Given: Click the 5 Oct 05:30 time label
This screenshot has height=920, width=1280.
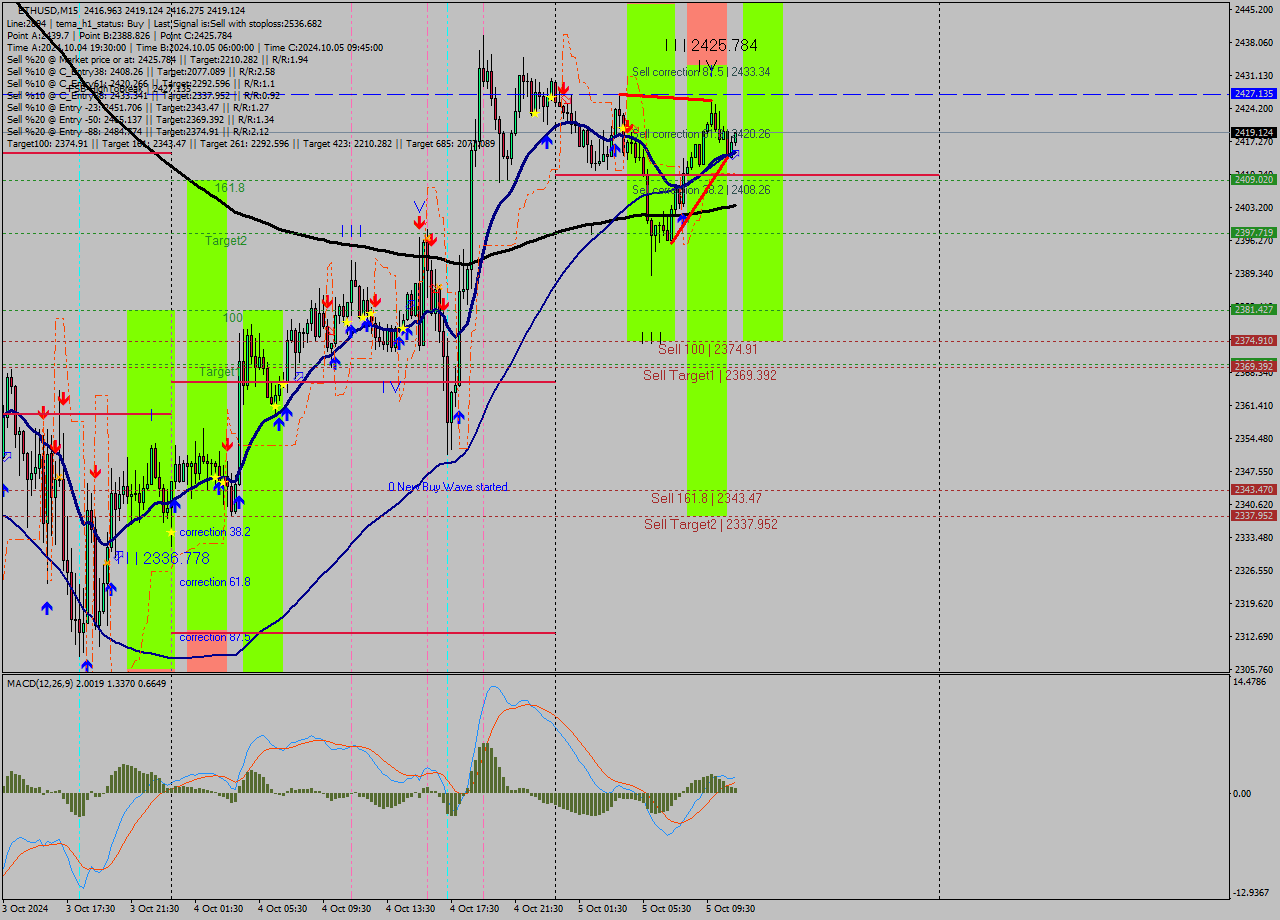Looking at the screenshot, I should [666, 909].
